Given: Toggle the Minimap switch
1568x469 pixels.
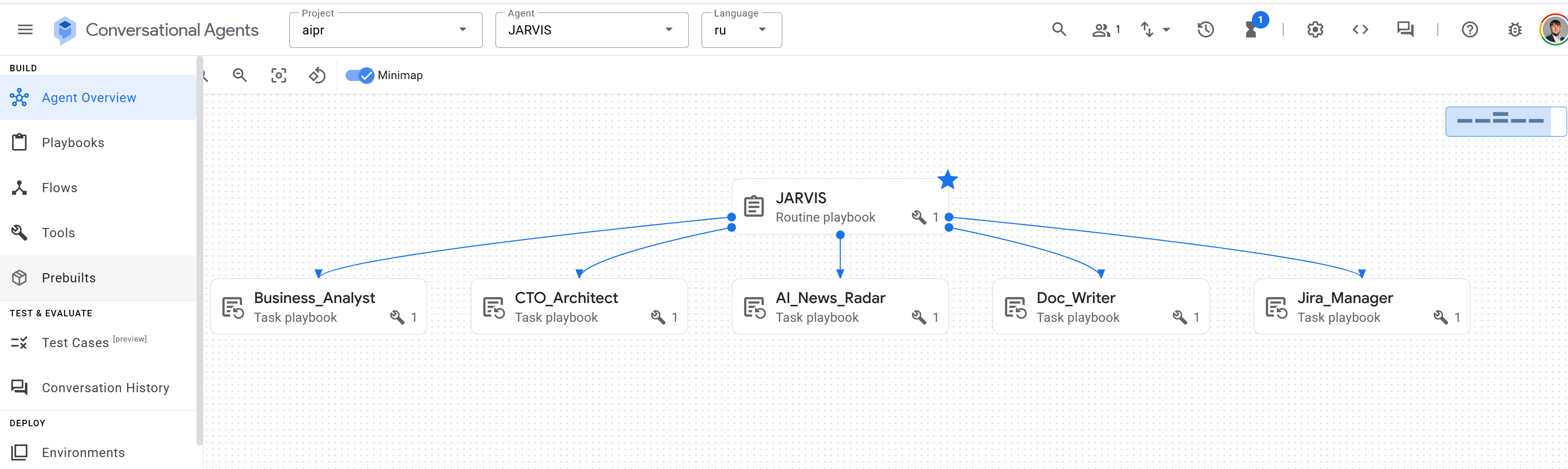Looking at the screenshot, I should click(360, 75).
